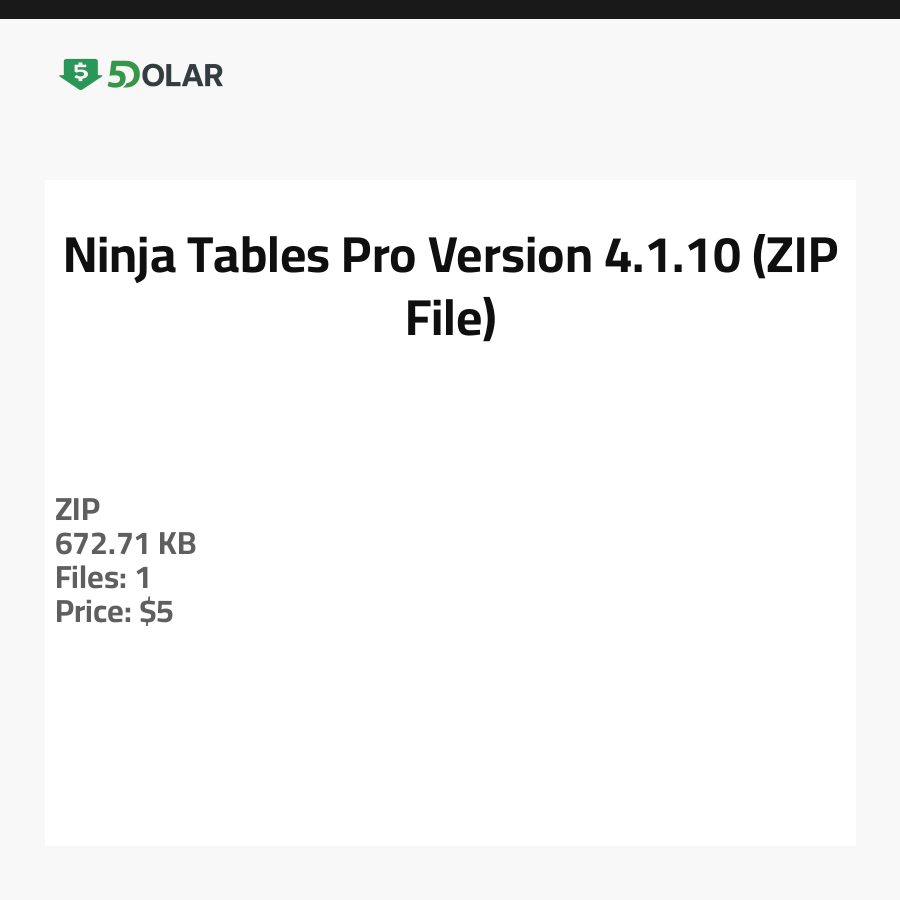Click the Files: 1 count label
900x900 pixels.
pos(103,578)
